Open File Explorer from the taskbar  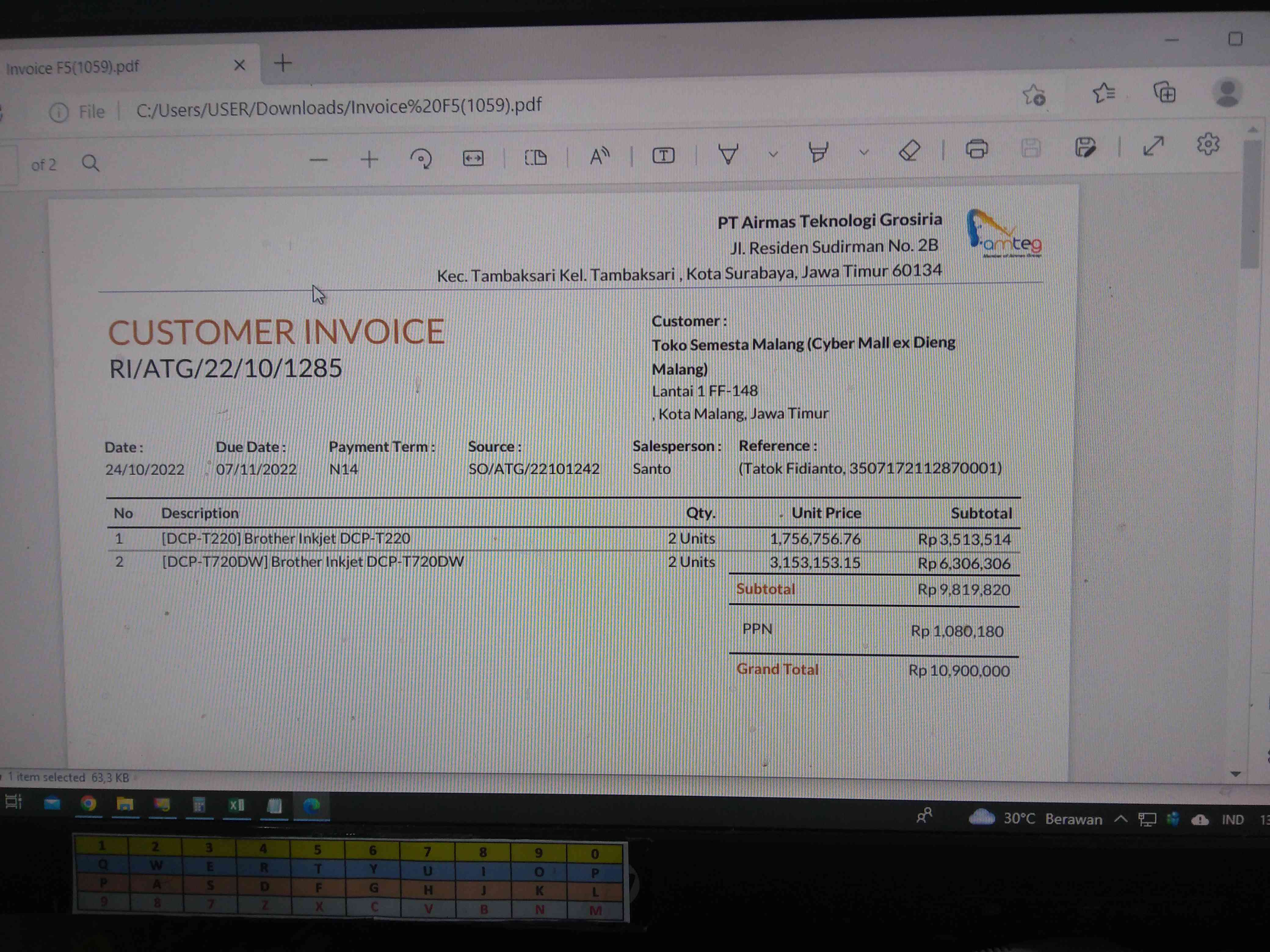point(125,804)
